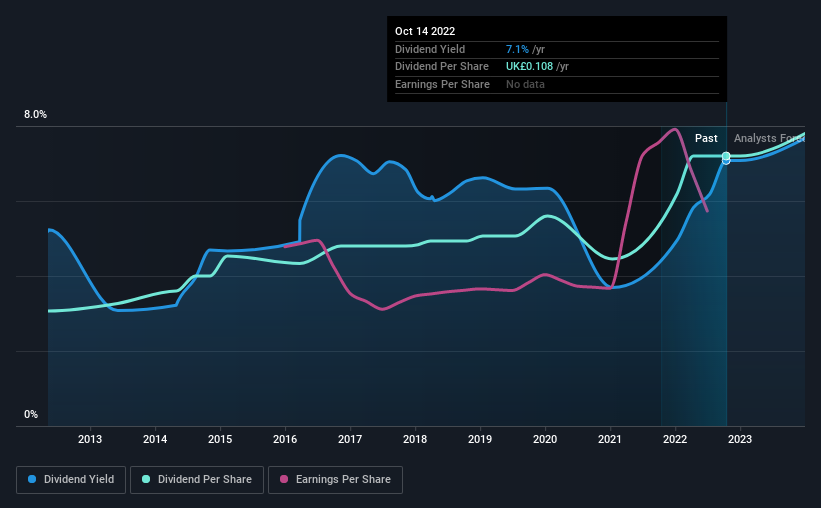
Task: Toggle the Earnings Per Share legend series
Action: point(335,480)
